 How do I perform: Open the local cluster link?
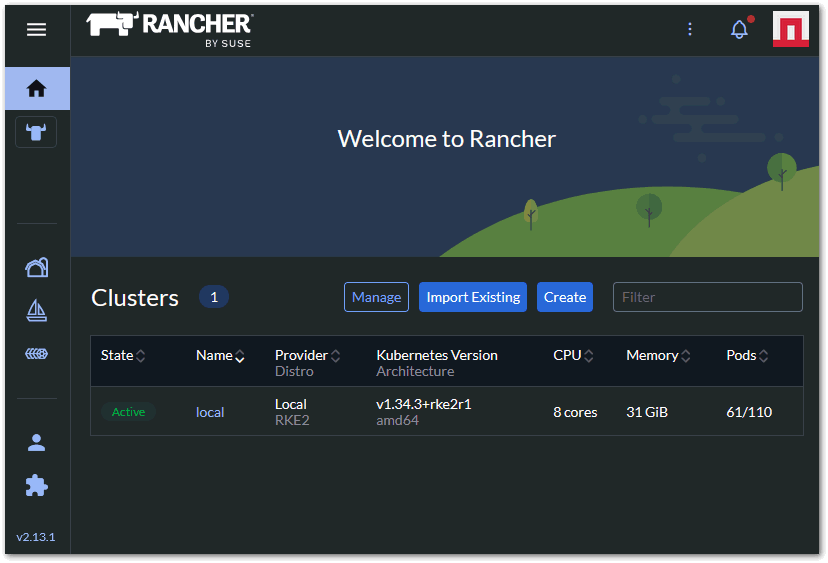(210, 412)
